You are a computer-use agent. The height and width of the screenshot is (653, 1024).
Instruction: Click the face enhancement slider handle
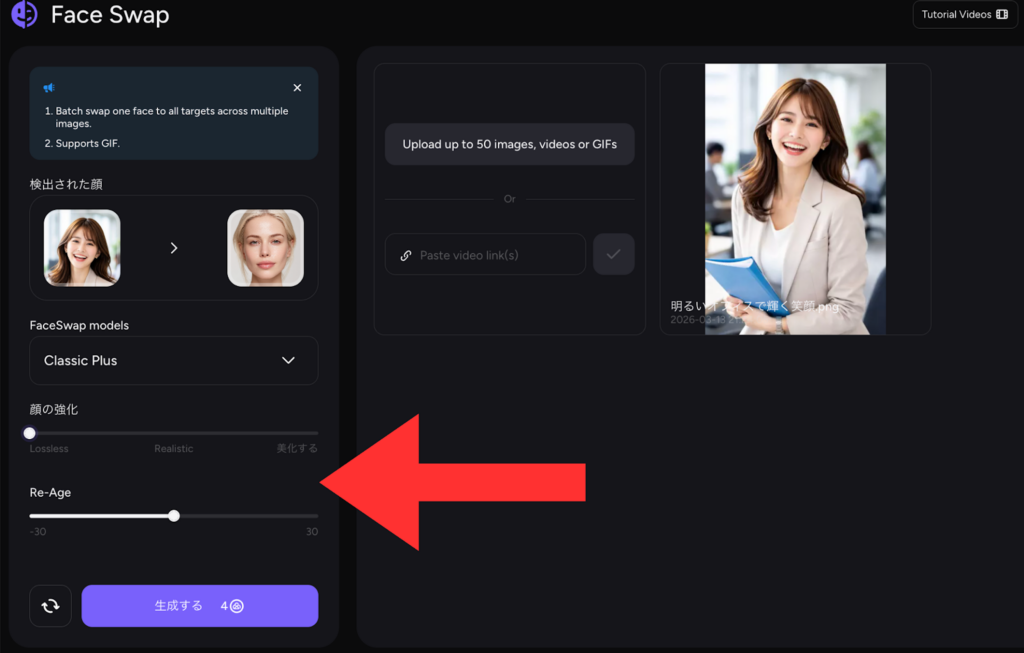pyautogui.click(x=30, y=433)
